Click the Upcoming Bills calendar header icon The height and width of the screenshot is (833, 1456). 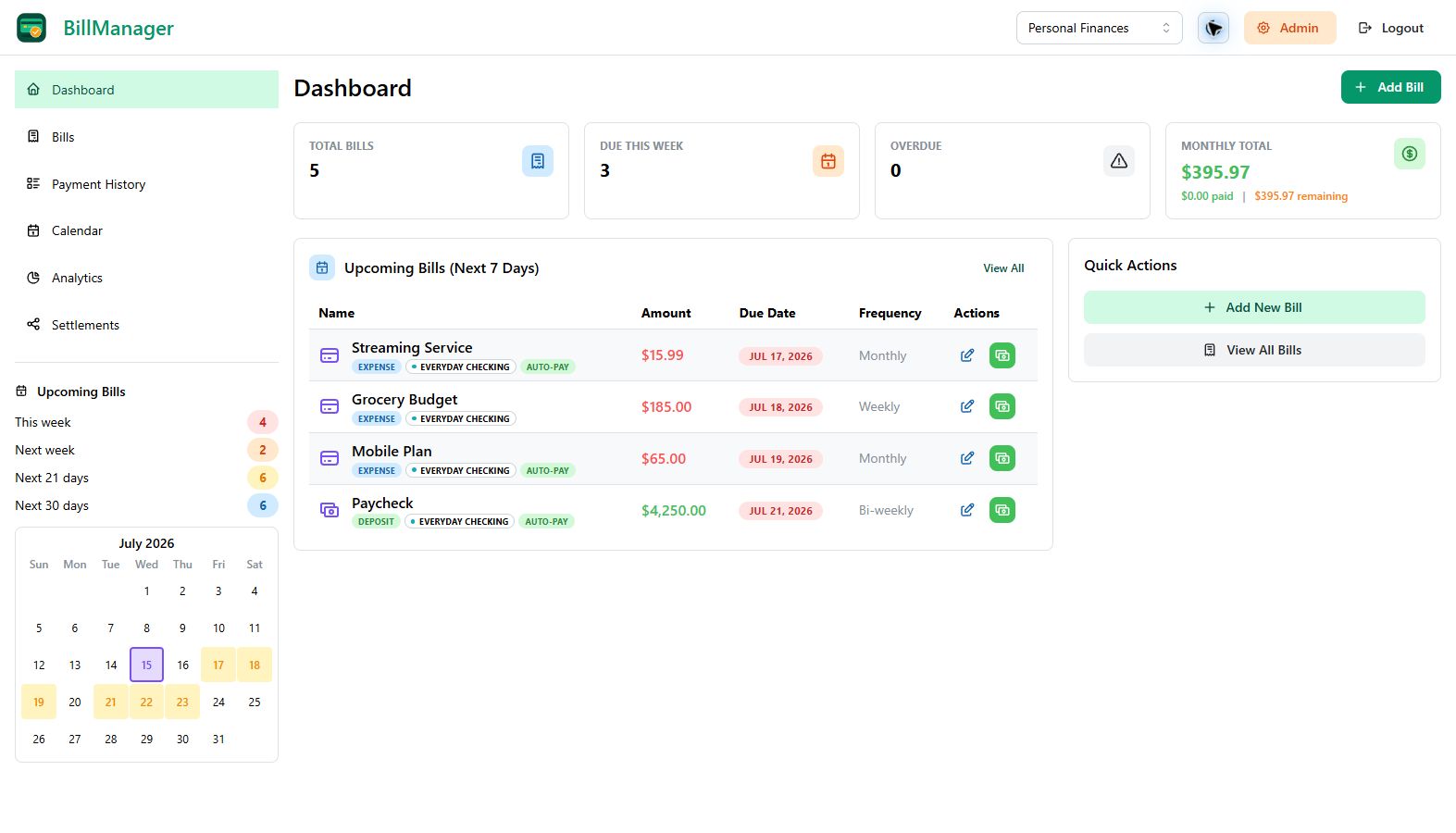[322, 267]
